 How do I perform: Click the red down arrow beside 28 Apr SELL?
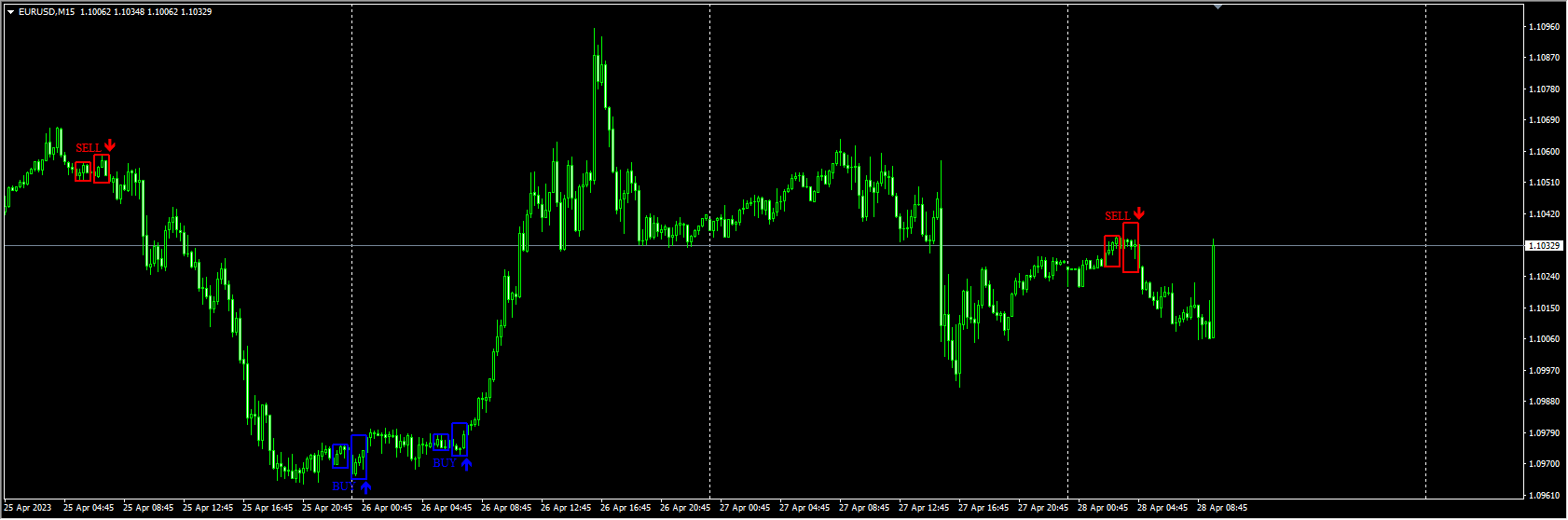[x=1139, y=213]
